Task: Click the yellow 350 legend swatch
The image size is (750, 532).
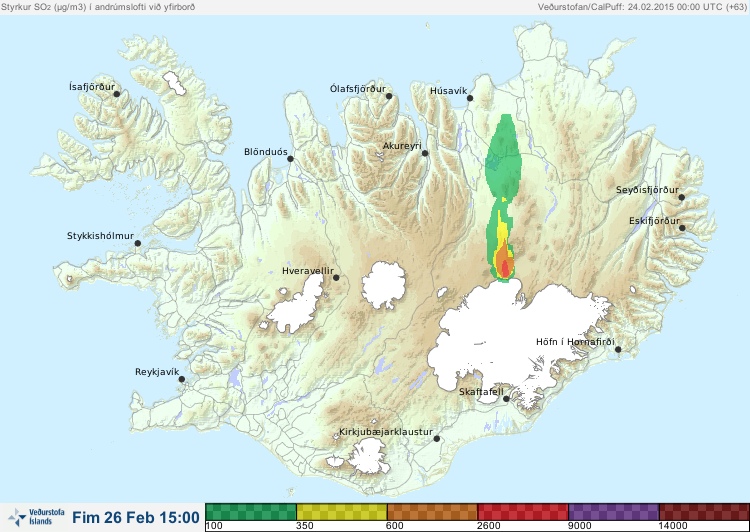Action: coord(342,512)
